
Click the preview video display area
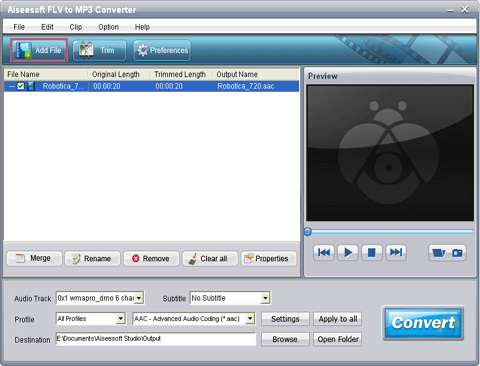point(390,153)
